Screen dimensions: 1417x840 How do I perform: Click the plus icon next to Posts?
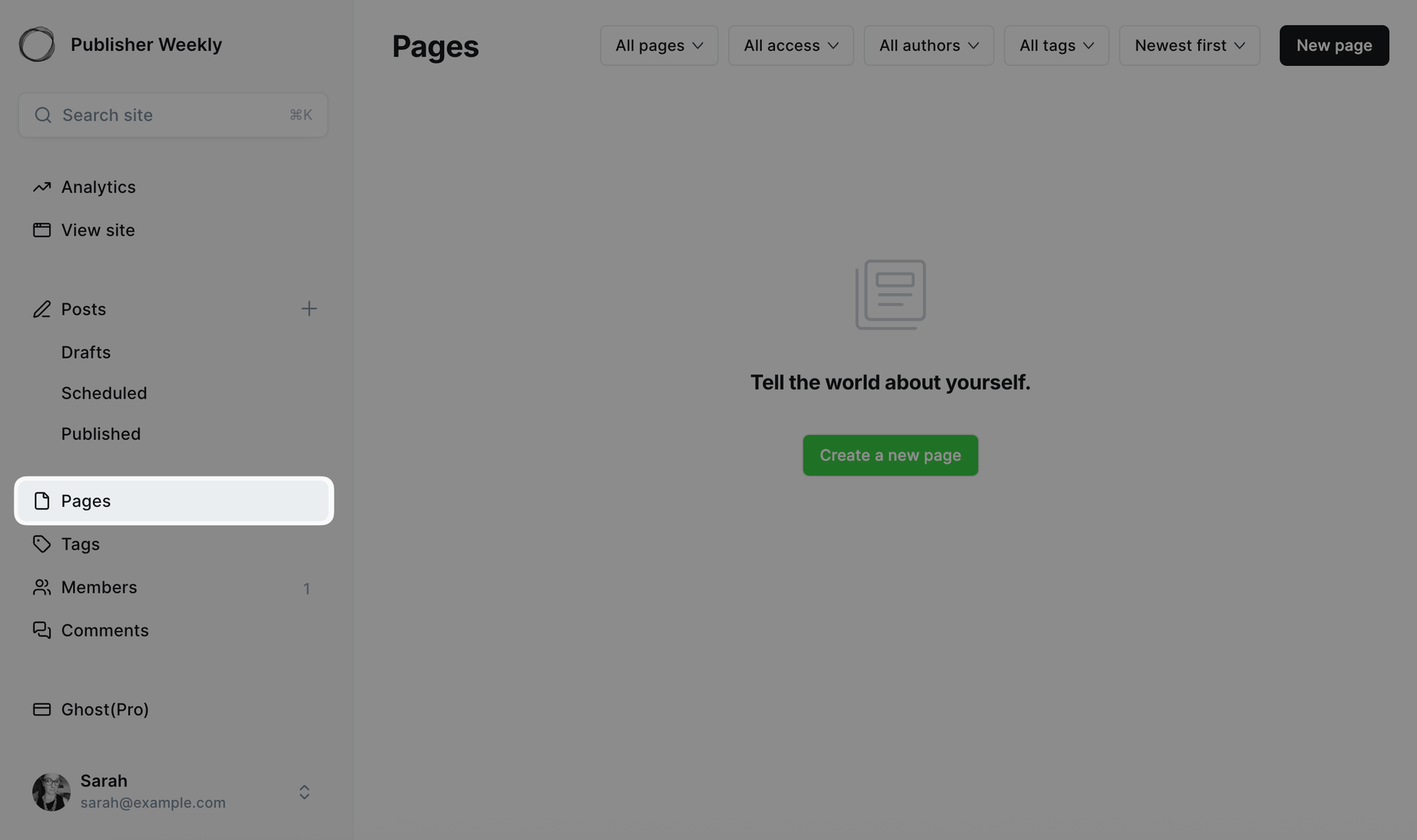pos(309,309)
